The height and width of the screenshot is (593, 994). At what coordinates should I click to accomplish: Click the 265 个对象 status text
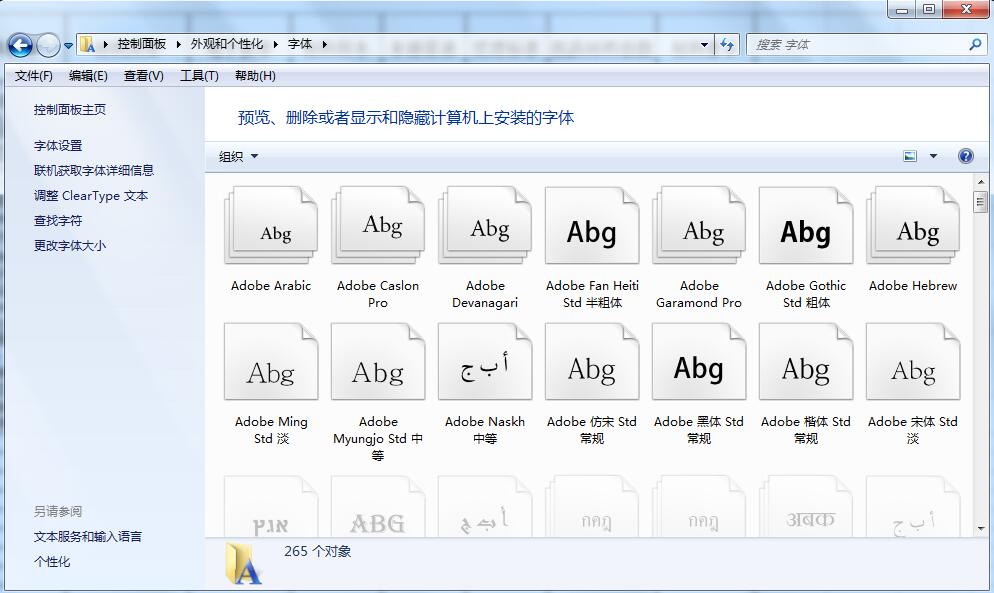pyautogui.click(x=318, y=552)
